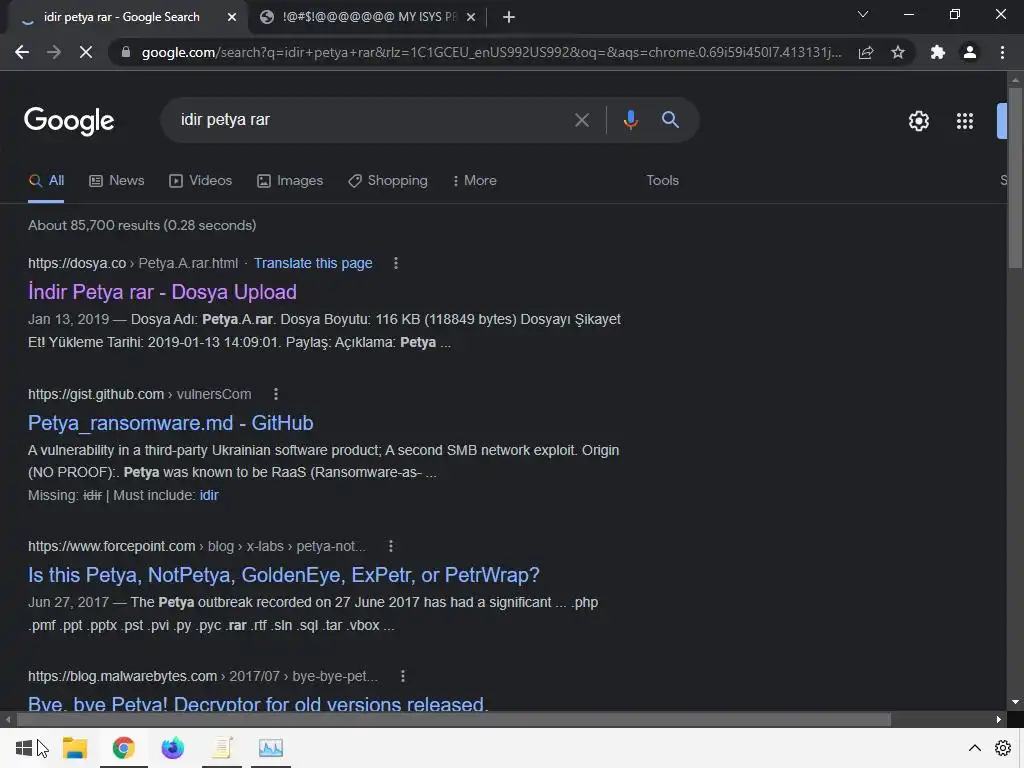Open the Extensions puzzle icon
Viewport: 1024px width, 768px height.
938,52
